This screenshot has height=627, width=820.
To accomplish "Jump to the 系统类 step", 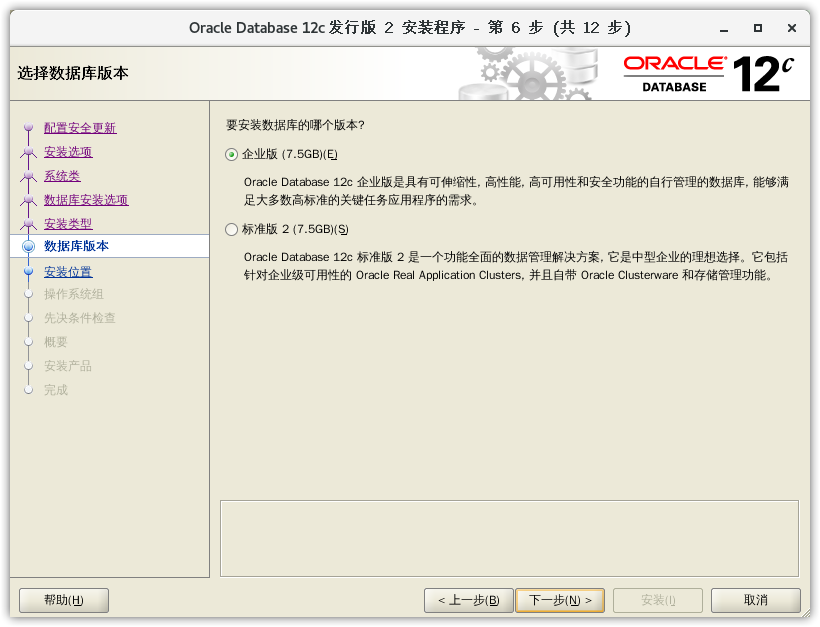I will pyautogui.click(x=62, y=176).
